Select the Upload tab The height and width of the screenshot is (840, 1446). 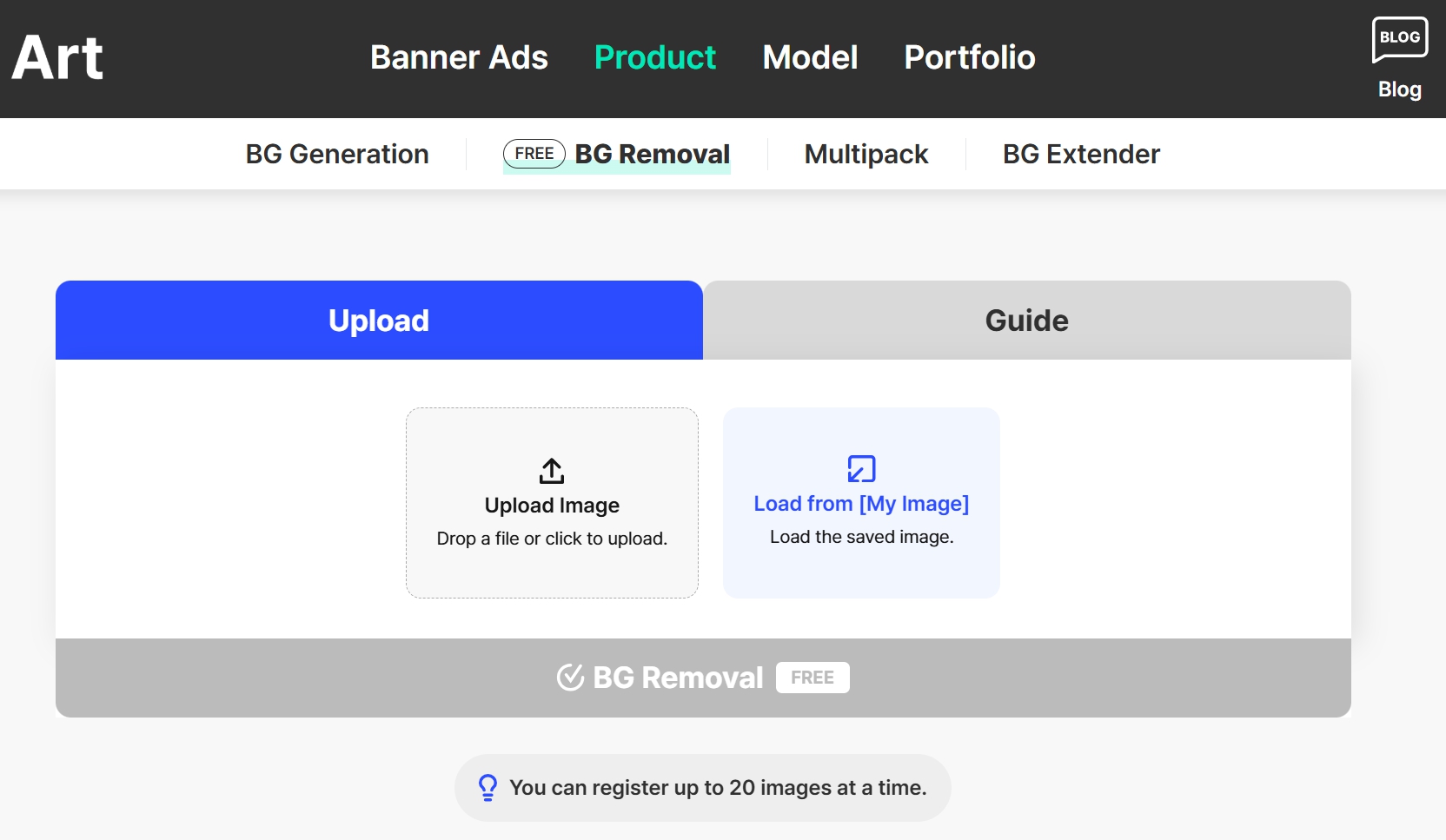coord(378,320)
